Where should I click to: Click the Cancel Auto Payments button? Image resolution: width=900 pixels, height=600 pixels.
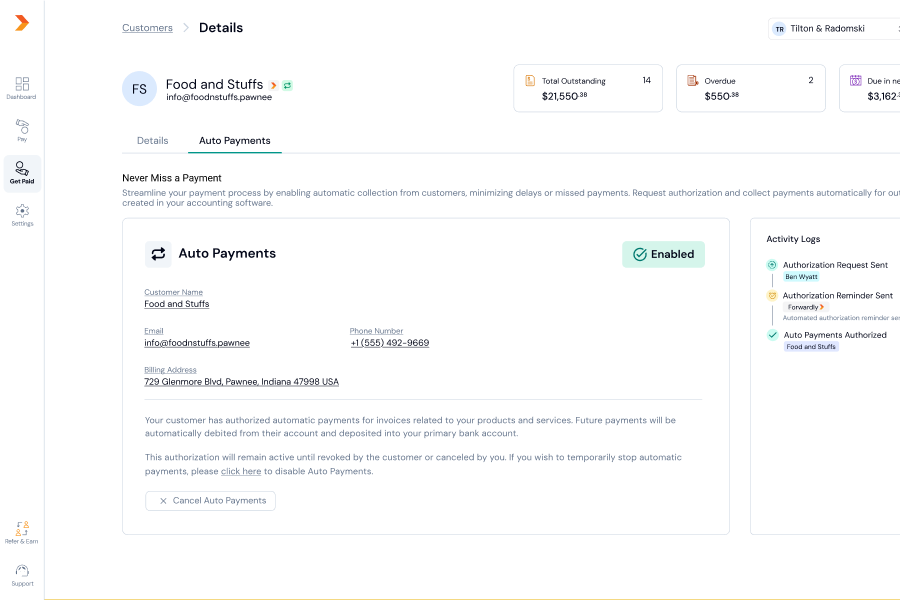coord(210,501)
